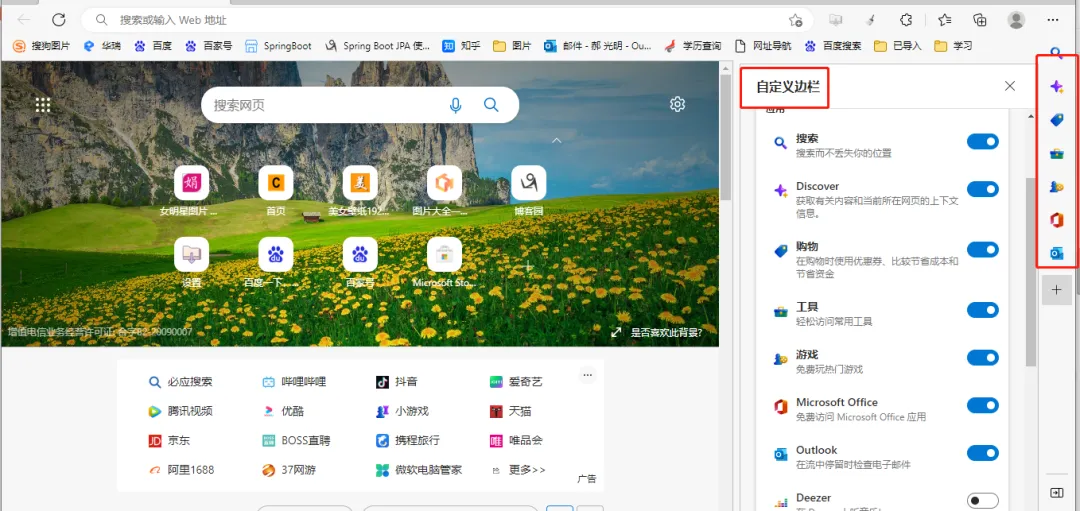Screen dimensions: 1080x511
Task: Open the 学历查询 bookmark
Action: (692, 46)
